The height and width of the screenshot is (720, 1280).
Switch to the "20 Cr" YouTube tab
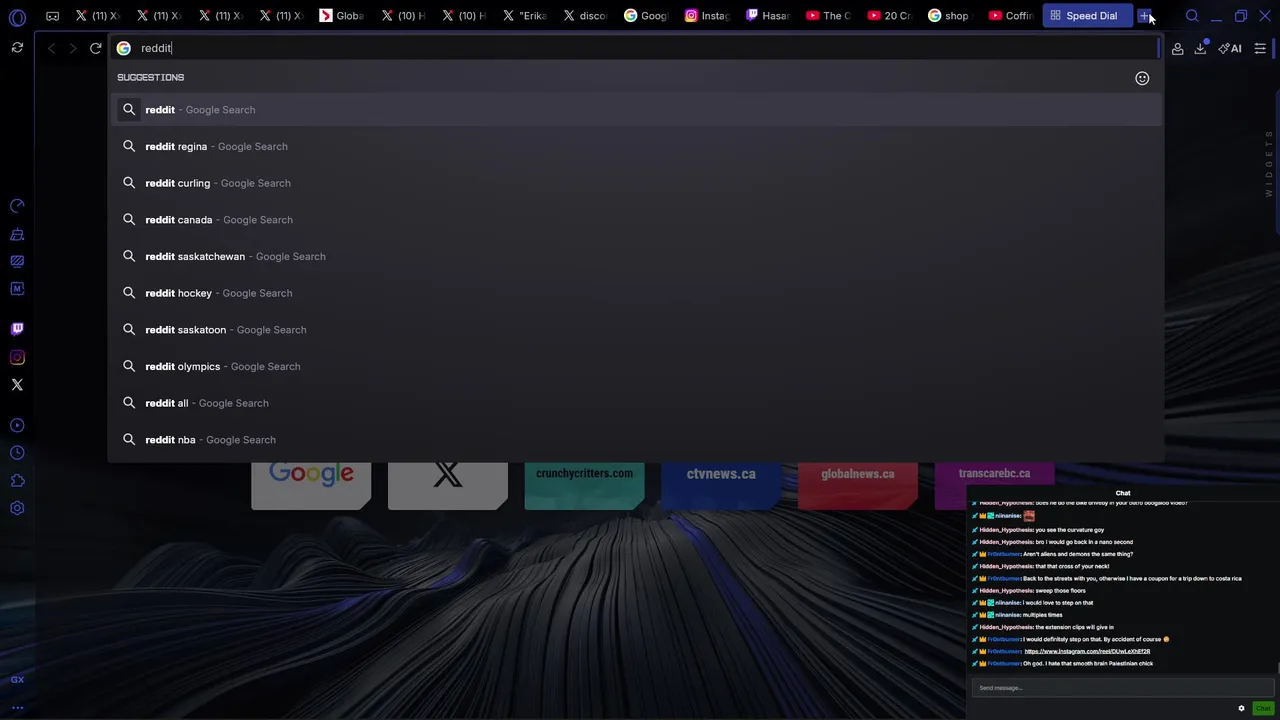point(890,16)
